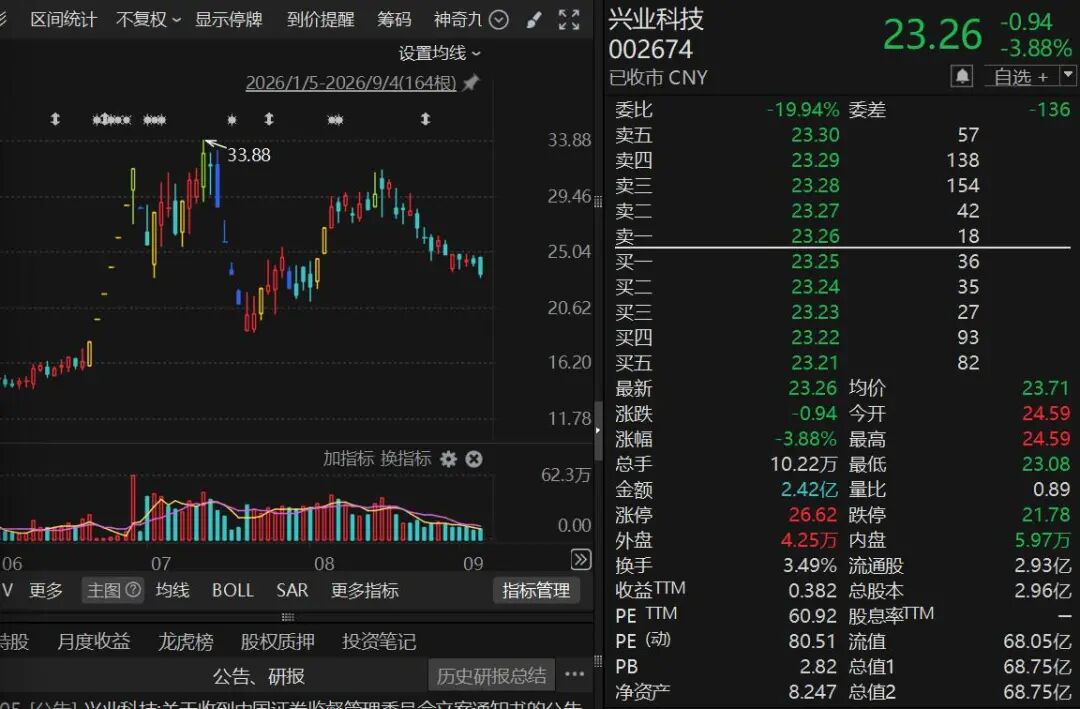Open indicator settings gear icon
This screenshot has height=709, width=1080.
pyautogui.click(x=448, y=459)
